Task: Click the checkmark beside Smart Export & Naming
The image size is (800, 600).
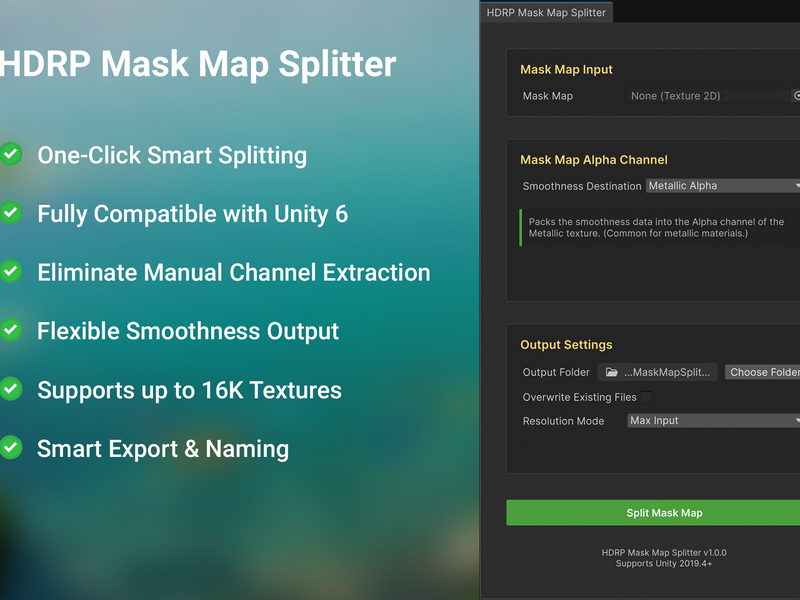Action: pos(10,447)
